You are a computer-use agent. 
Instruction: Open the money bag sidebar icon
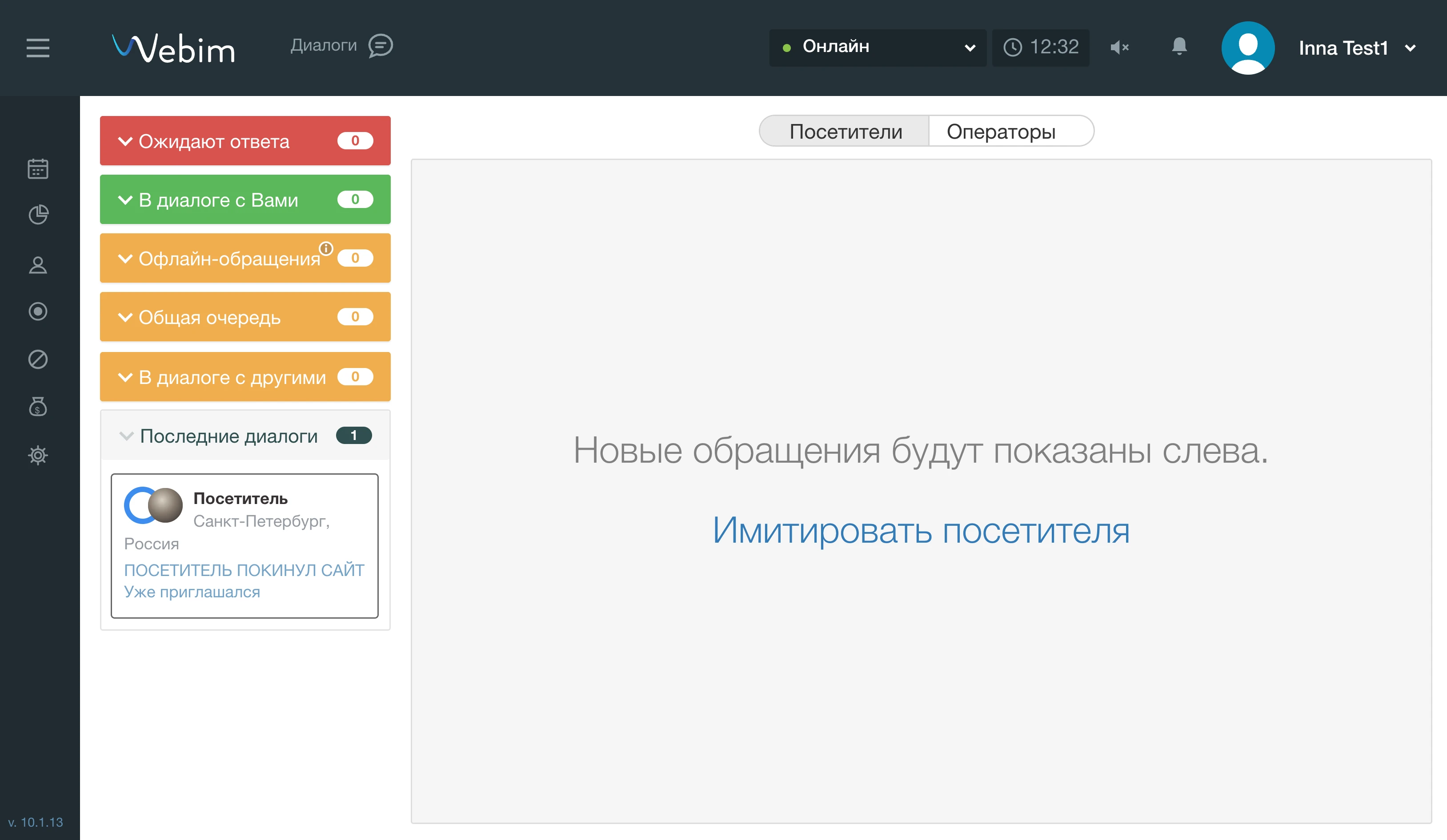point(38,406)
